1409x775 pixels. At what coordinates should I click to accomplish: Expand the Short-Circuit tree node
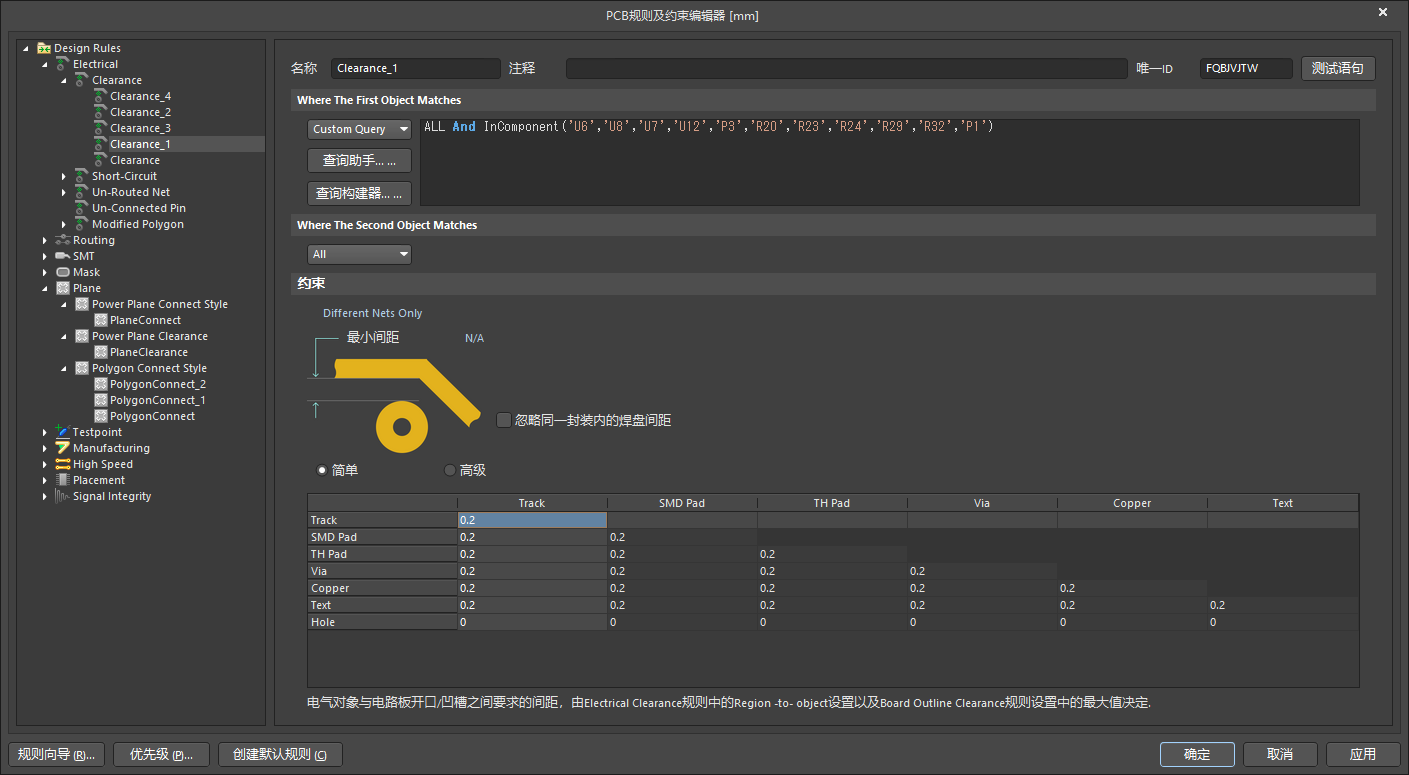tap(64, 176)
